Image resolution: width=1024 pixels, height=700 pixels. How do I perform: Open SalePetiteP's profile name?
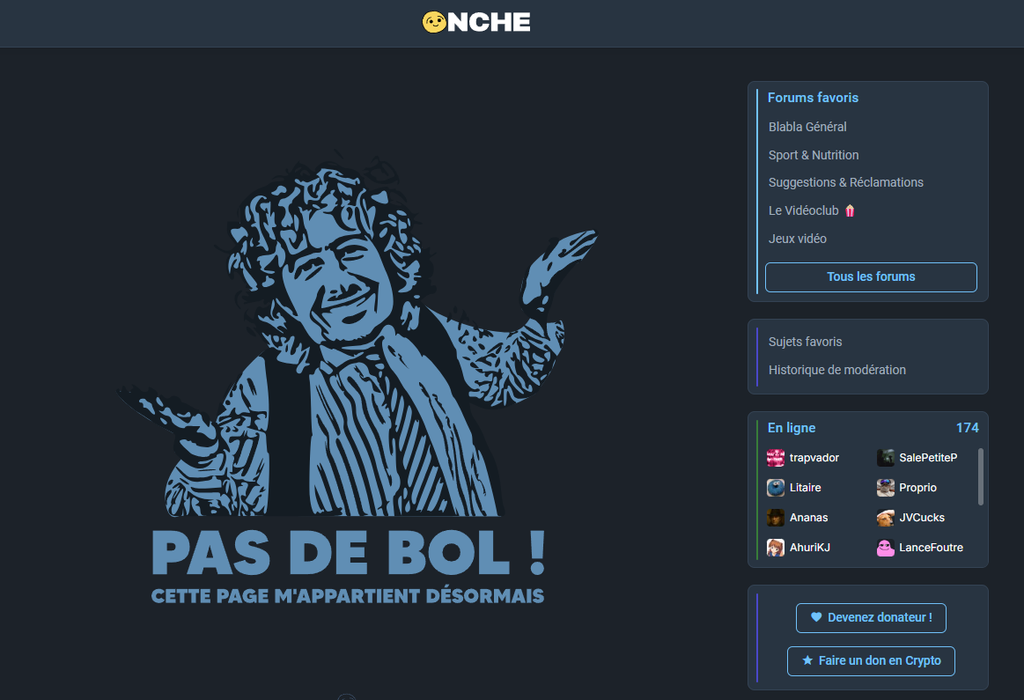(x=928, y=458)
